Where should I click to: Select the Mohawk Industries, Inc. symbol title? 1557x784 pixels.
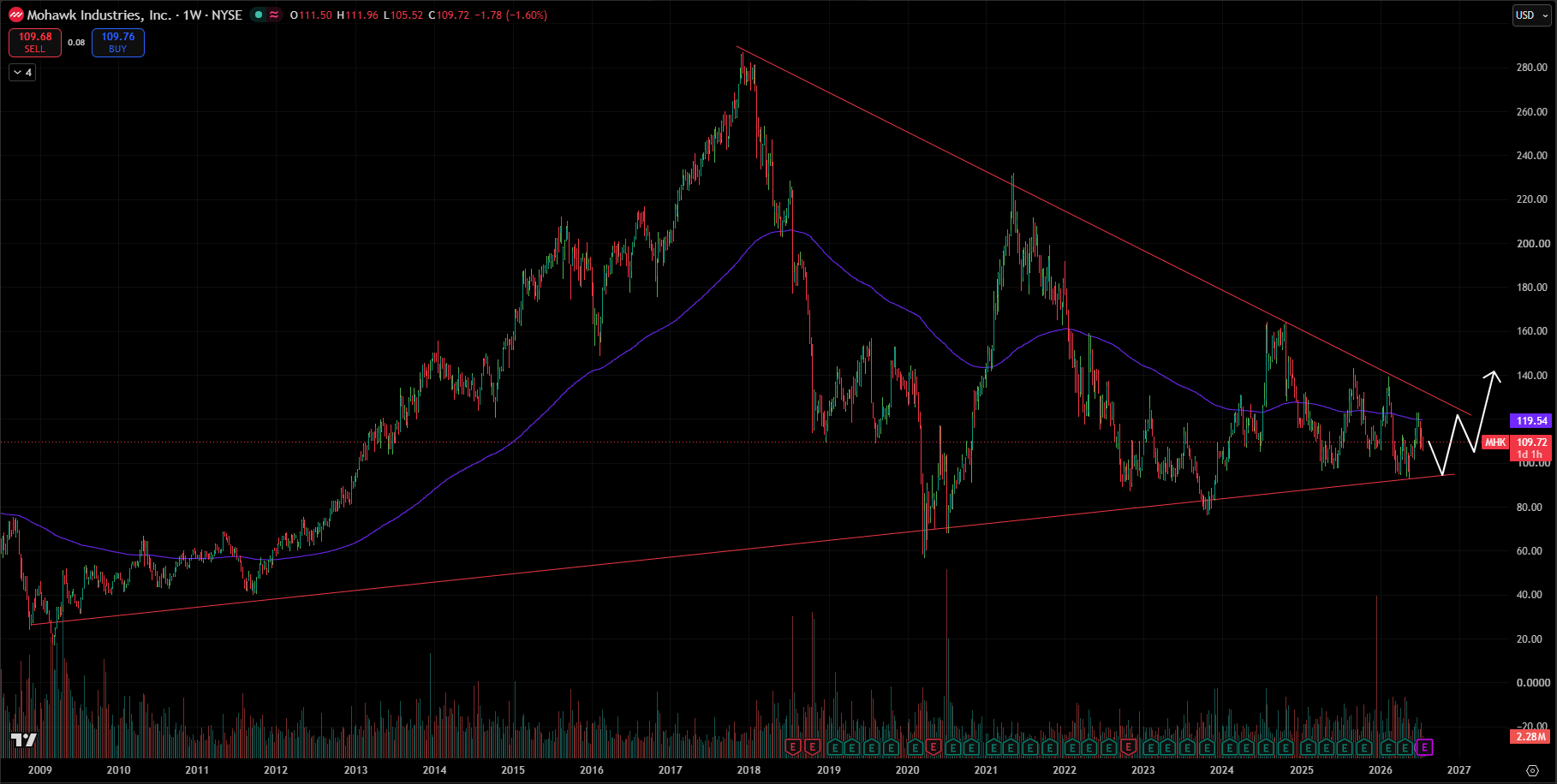[x=98, y=15]
